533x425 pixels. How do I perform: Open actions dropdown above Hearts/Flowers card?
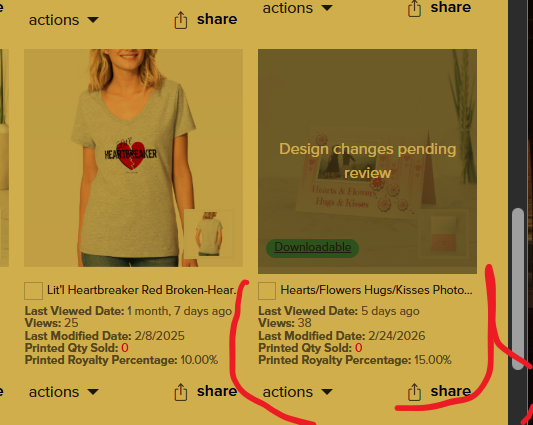click(x=297, y=8)
